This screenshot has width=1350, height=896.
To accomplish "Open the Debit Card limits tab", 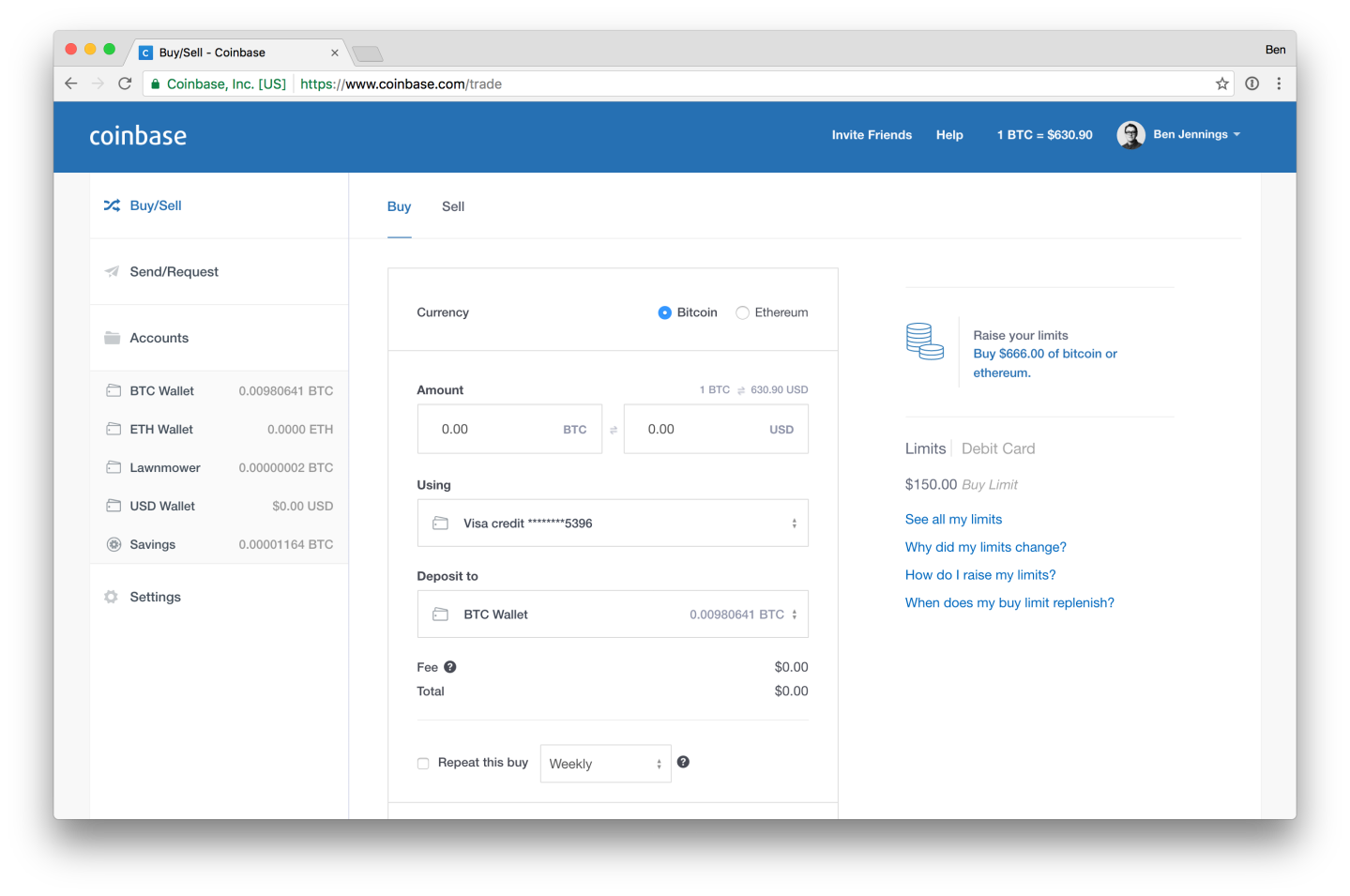I will (x=997, y=448).
